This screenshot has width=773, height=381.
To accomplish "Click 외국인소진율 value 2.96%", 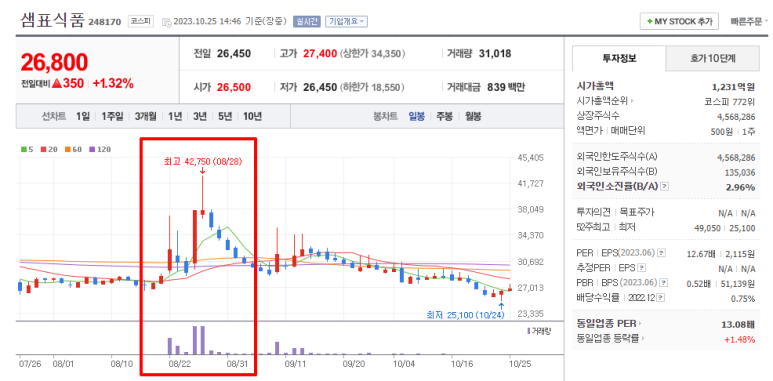I will (x=740, y=187).
